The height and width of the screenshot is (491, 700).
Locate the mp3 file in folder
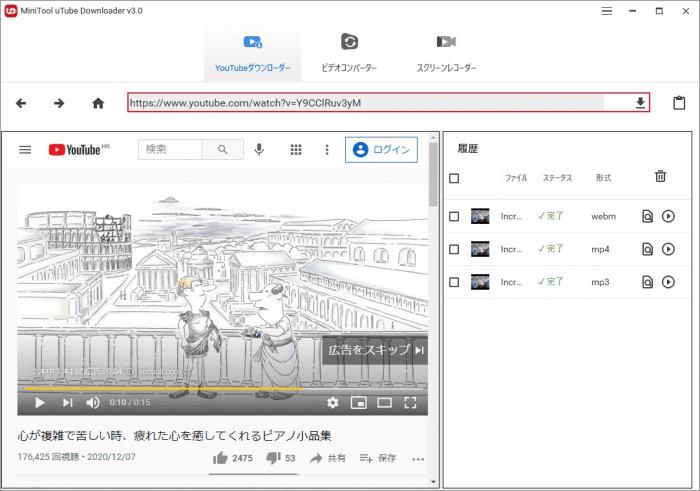[647, 282]
